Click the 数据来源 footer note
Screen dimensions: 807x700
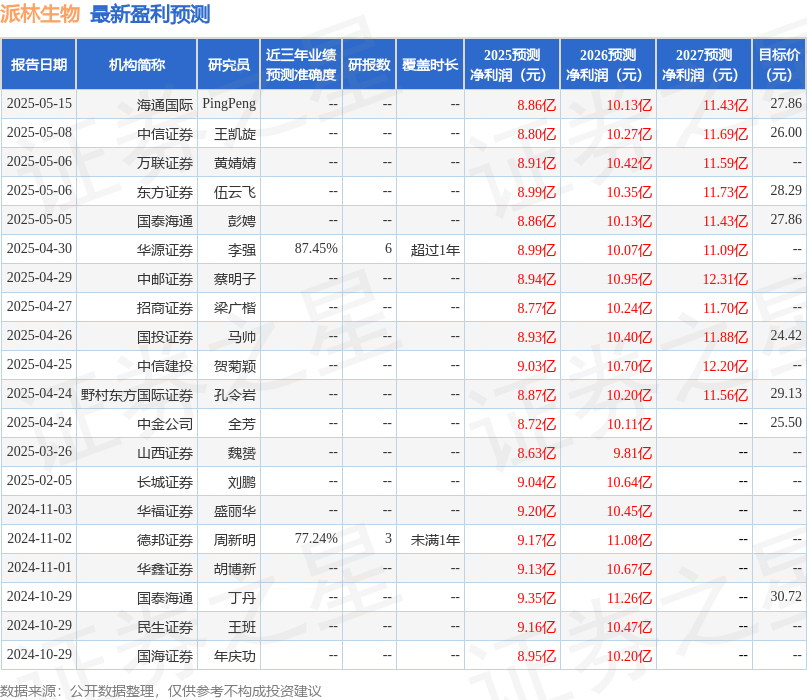pos(161,691)
